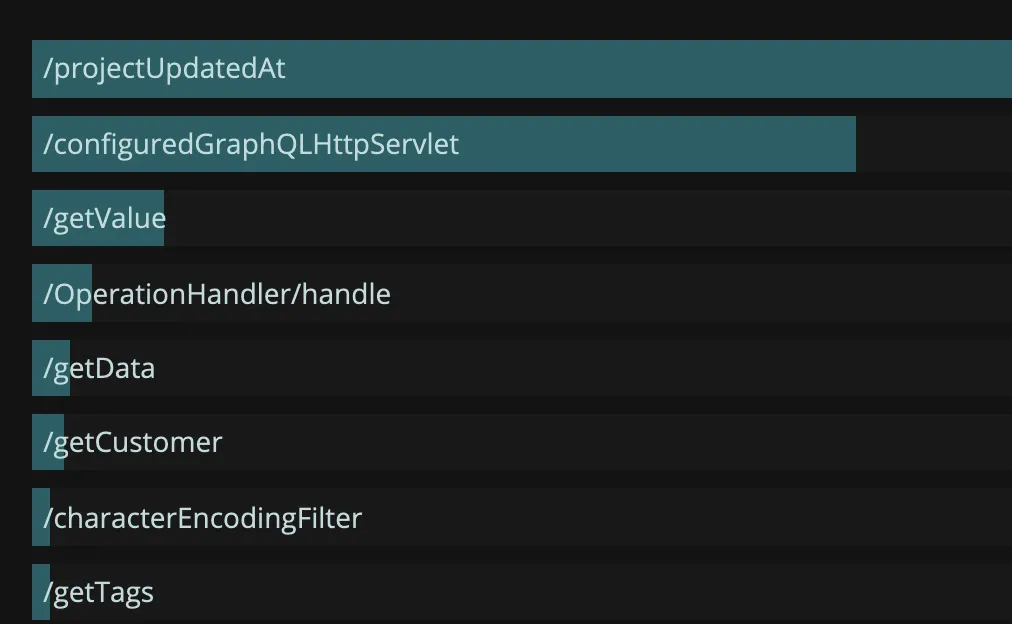Open the /getValue entry

(x=105, y=219)
